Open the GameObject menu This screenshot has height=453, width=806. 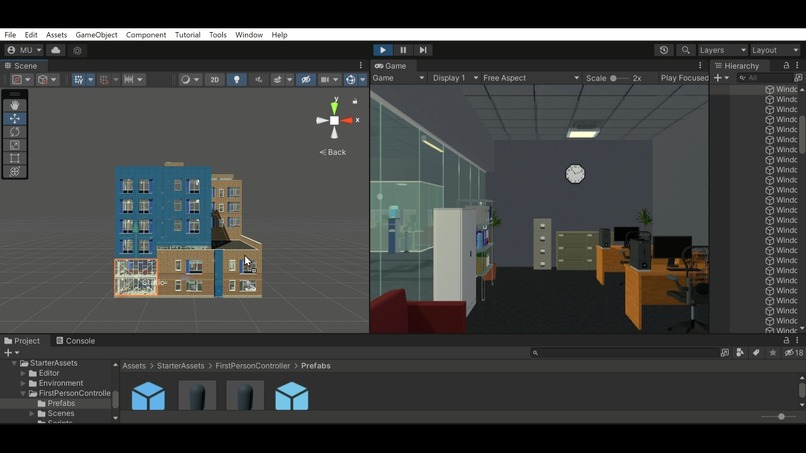click(96, 35)
